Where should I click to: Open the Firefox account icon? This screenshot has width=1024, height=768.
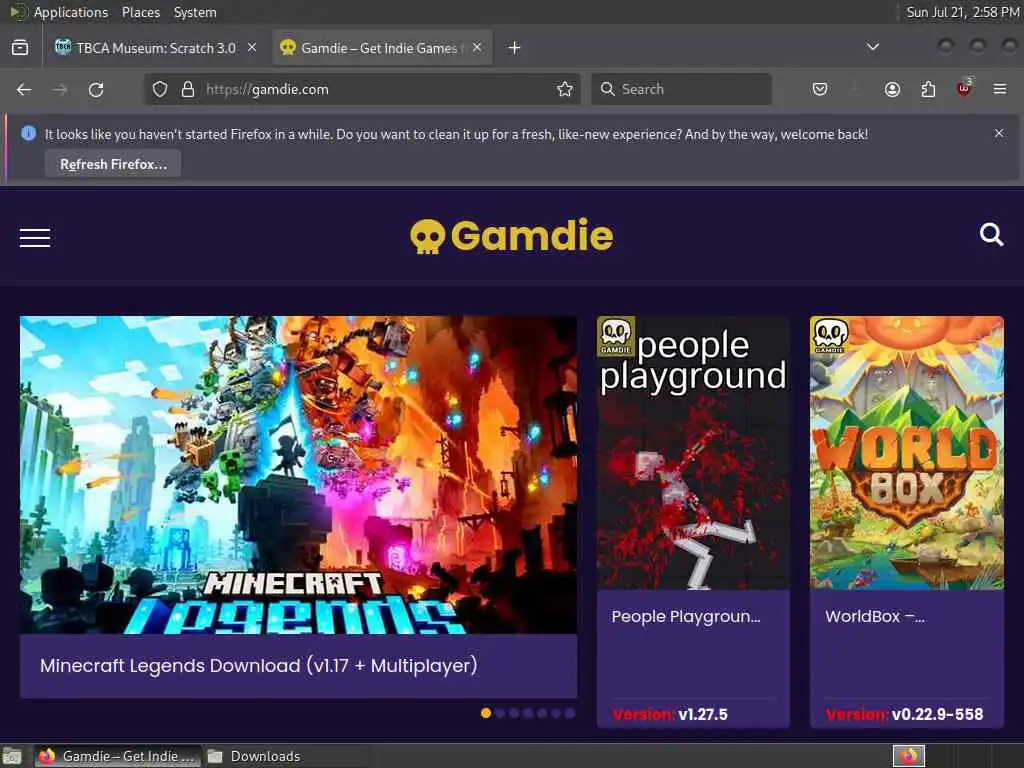pyautogui.click(x=892, y=89)
